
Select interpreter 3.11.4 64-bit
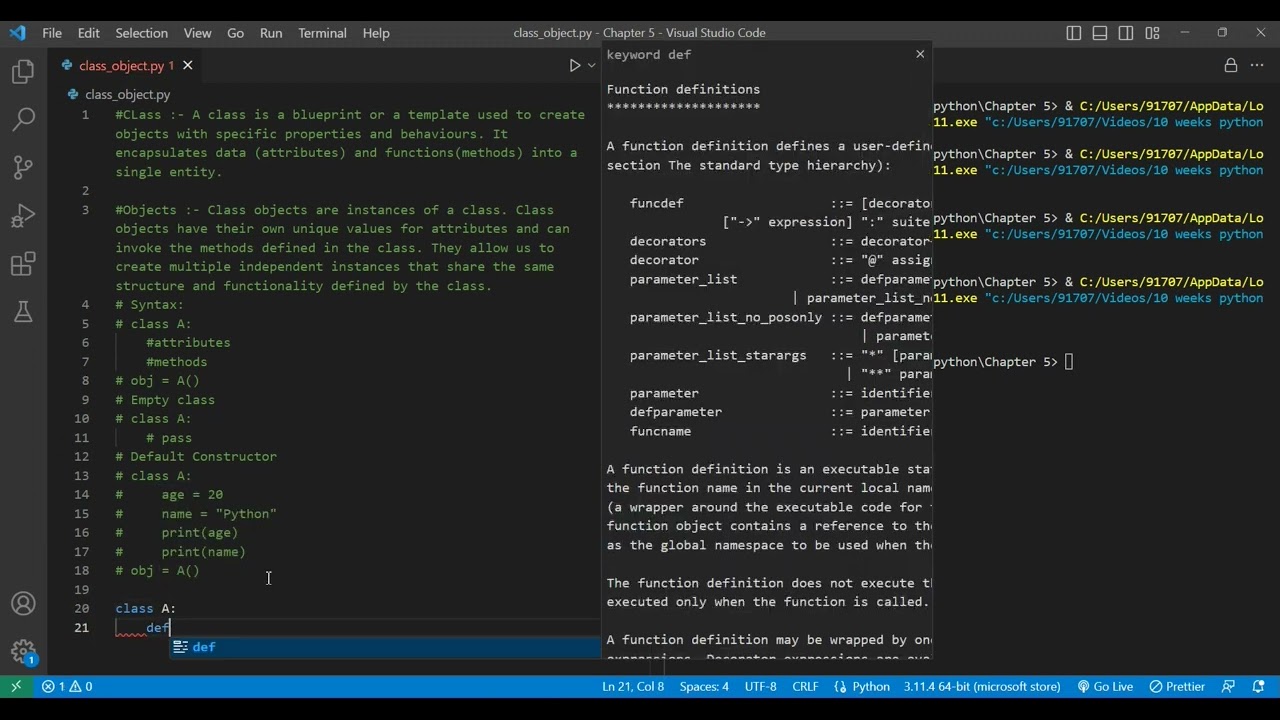pyautogui.click(x=982, y=687)
